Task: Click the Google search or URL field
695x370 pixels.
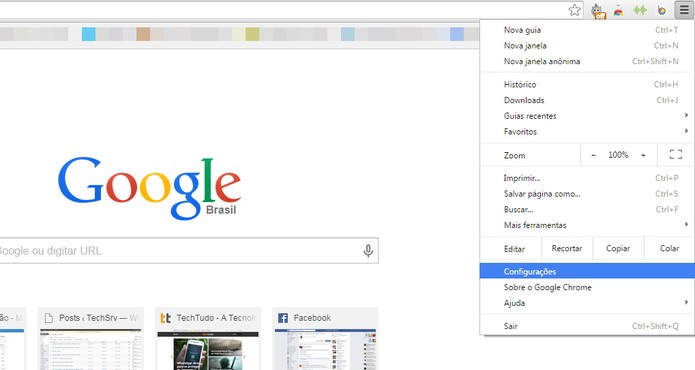Action: click(189, 251)
